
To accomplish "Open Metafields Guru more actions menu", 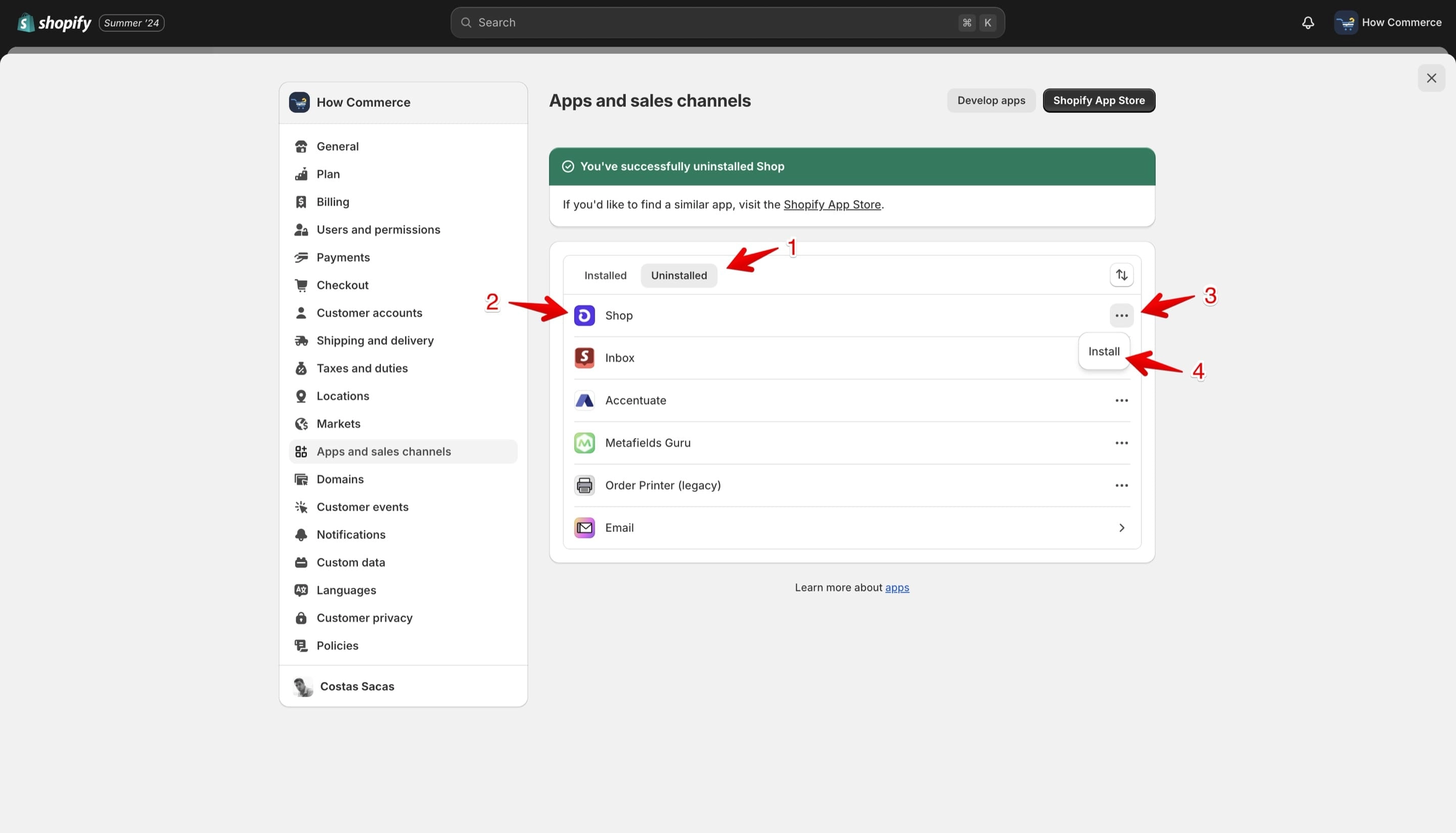I will [1121, 443].
